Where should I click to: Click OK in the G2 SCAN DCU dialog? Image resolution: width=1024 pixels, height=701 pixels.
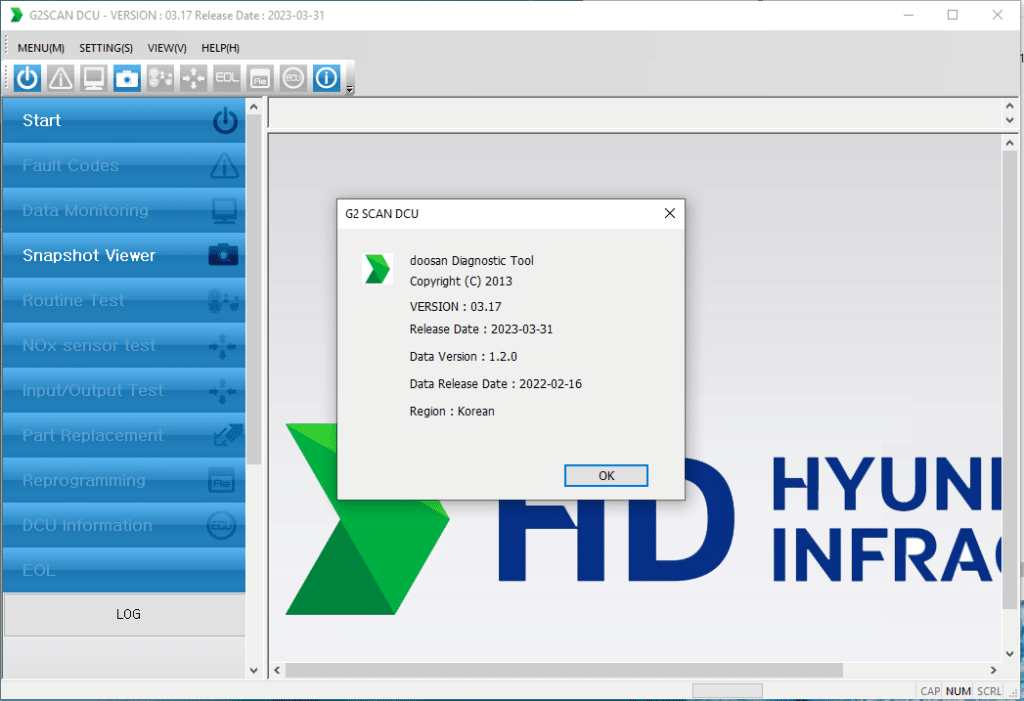point(606,476)
